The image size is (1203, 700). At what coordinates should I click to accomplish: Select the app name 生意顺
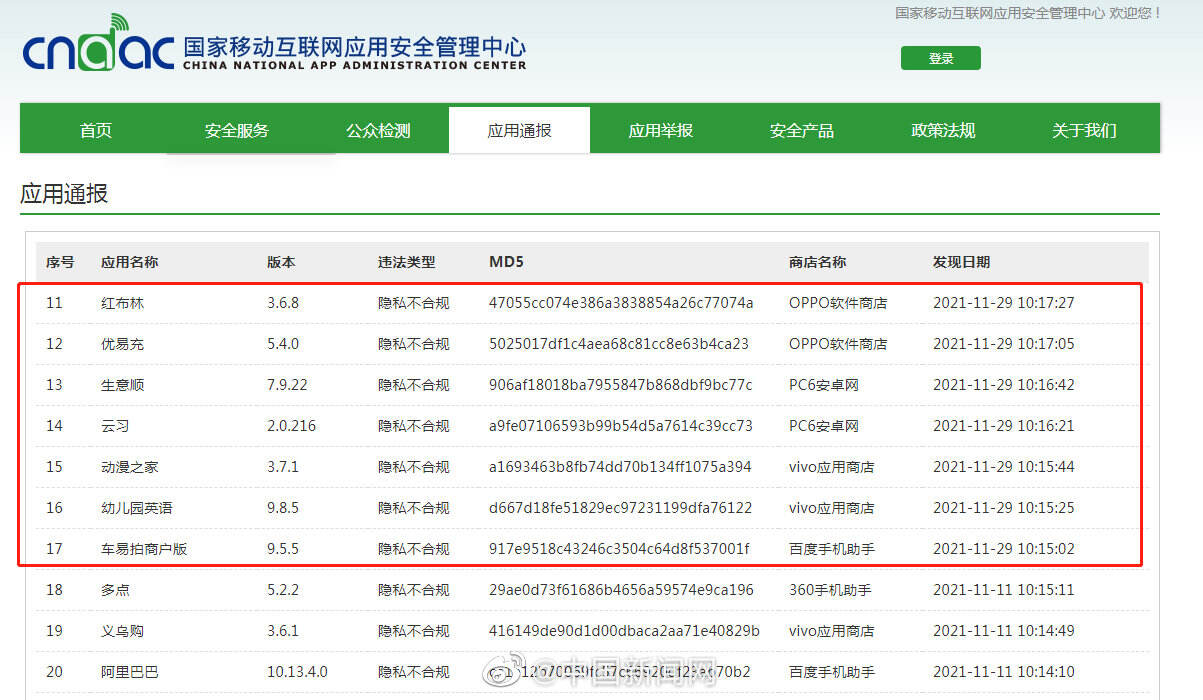[122, 385]
